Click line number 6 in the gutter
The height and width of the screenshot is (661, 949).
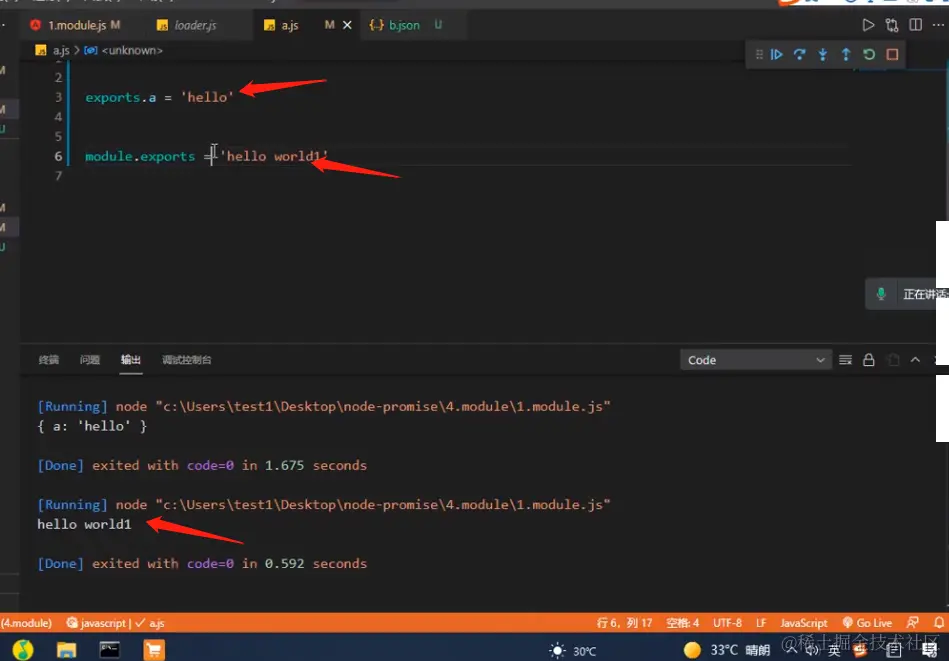[x=58, y=156]
